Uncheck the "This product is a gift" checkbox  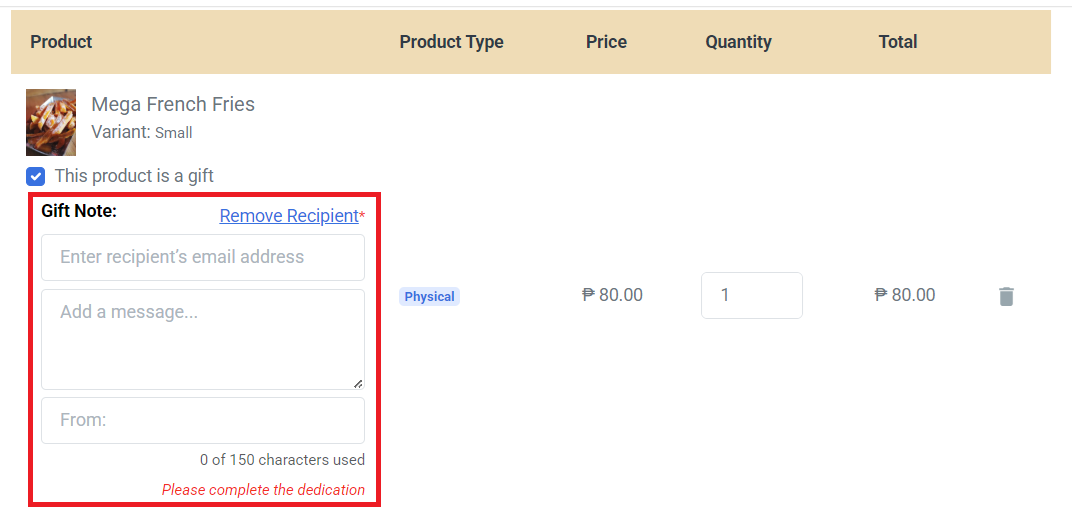click(36, 177)
